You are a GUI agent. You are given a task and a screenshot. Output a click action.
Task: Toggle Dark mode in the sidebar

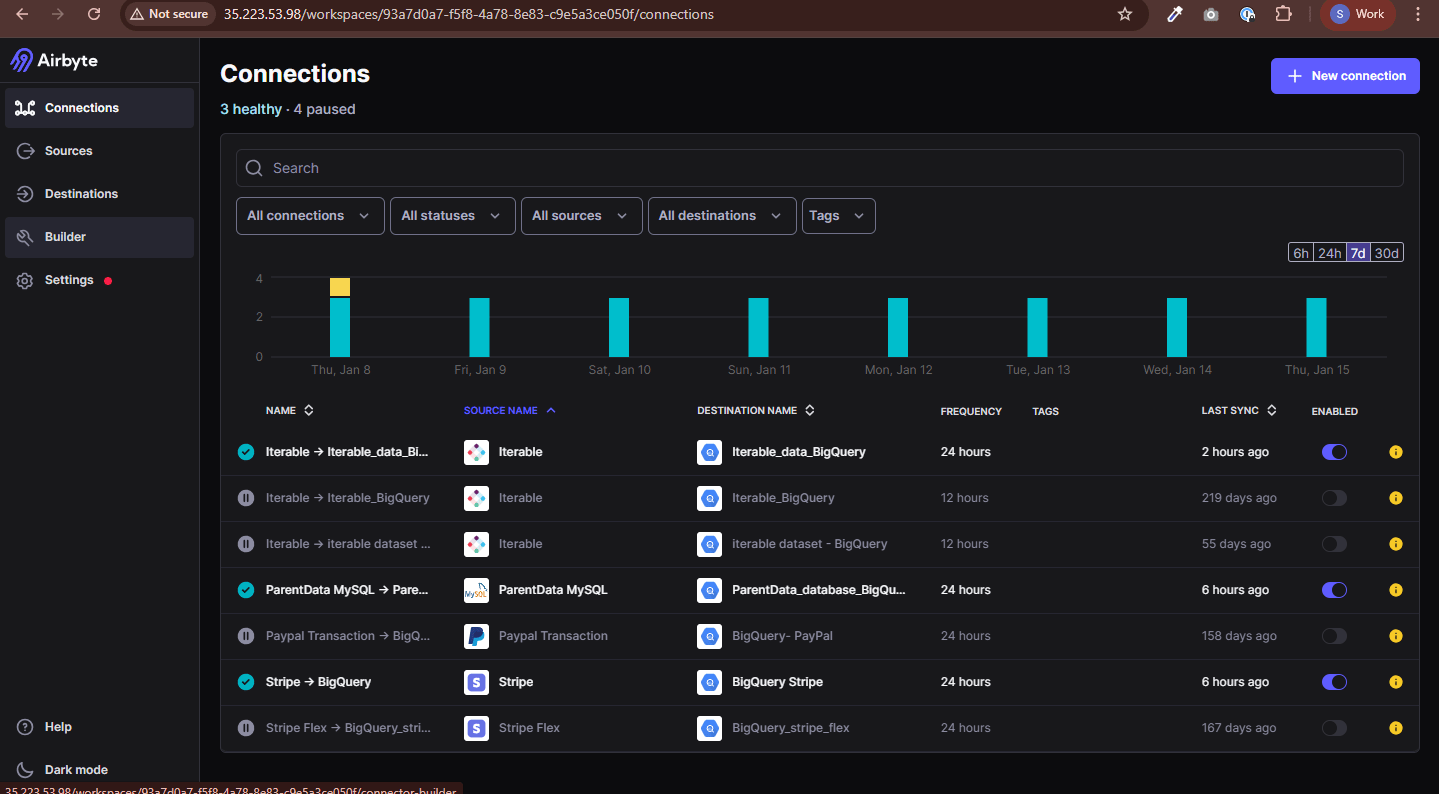pos(99,770)
